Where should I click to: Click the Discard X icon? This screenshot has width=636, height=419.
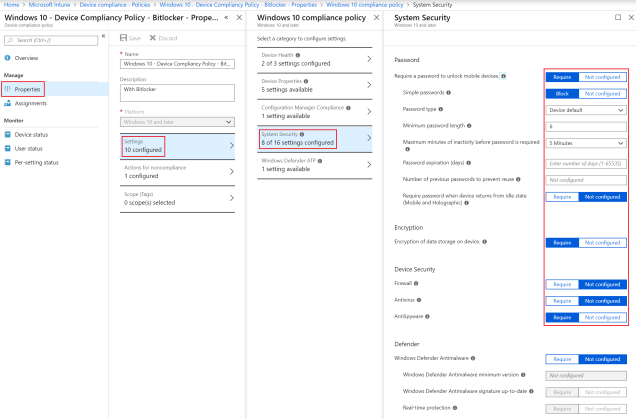149,38
